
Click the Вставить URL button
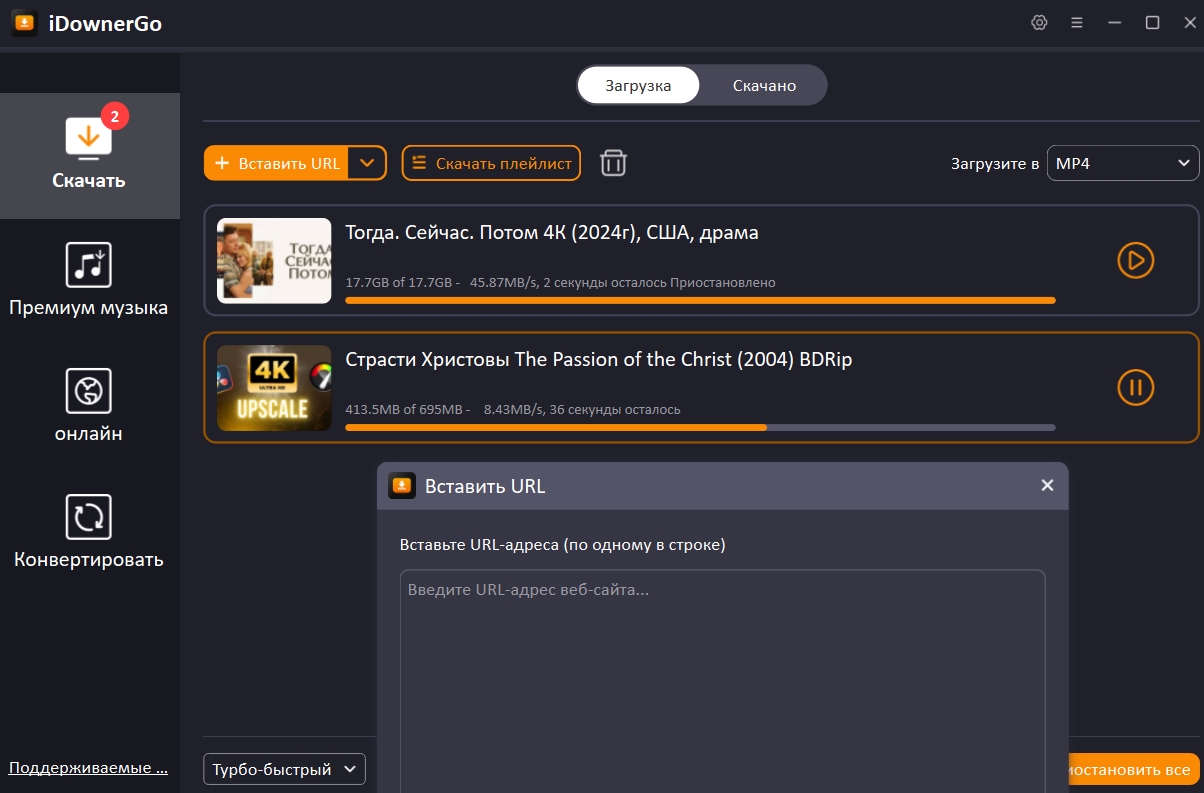point(277,163)
